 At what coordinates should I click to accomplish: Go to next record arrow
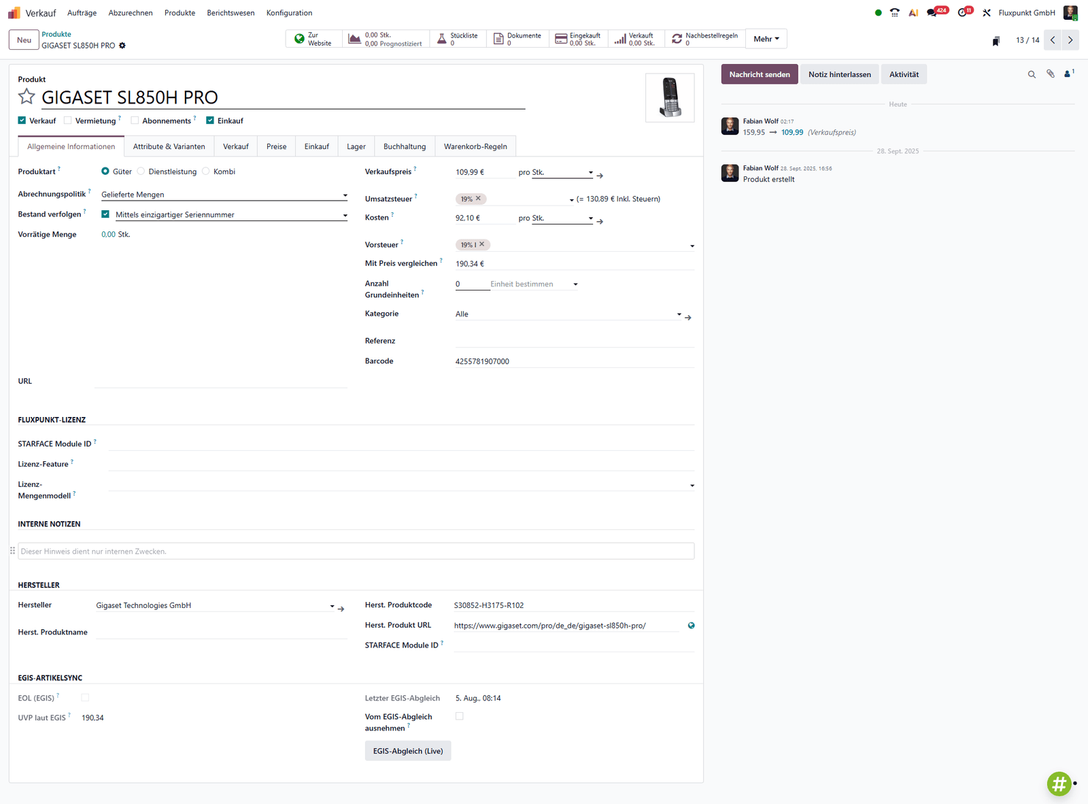click(x=1070, y=40)
